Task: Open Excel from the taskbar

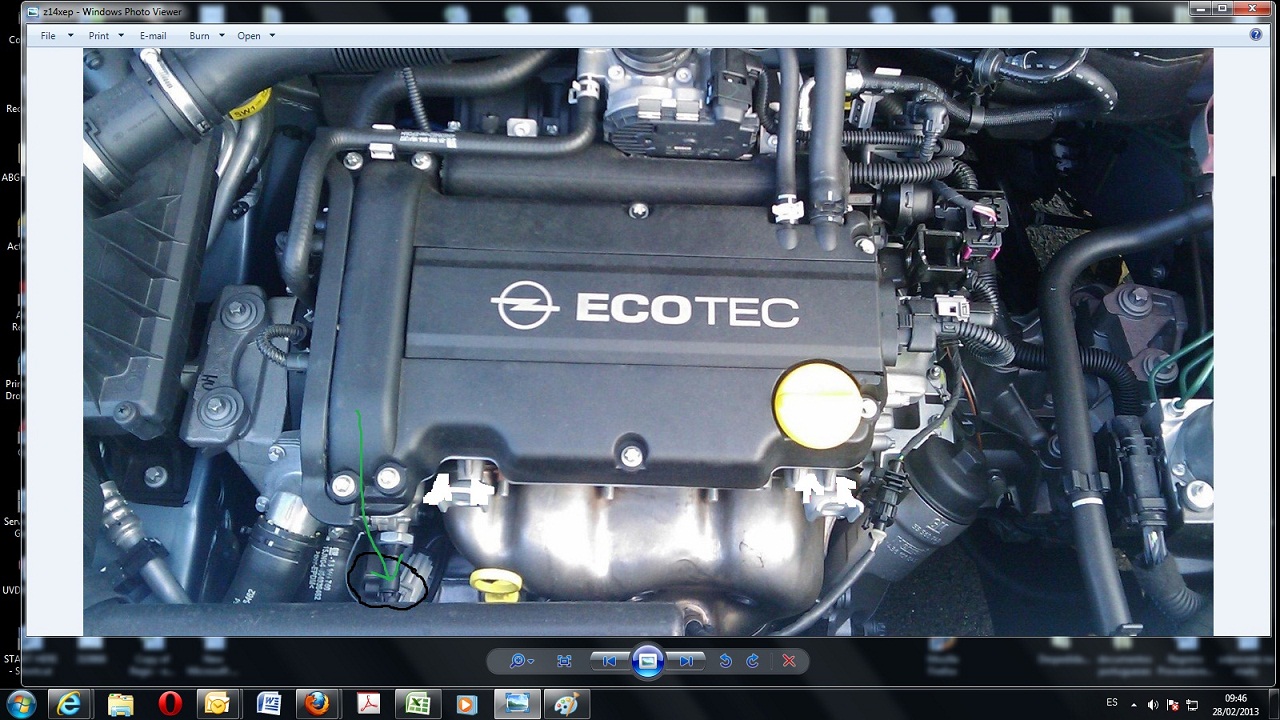Action: [417, 704]
